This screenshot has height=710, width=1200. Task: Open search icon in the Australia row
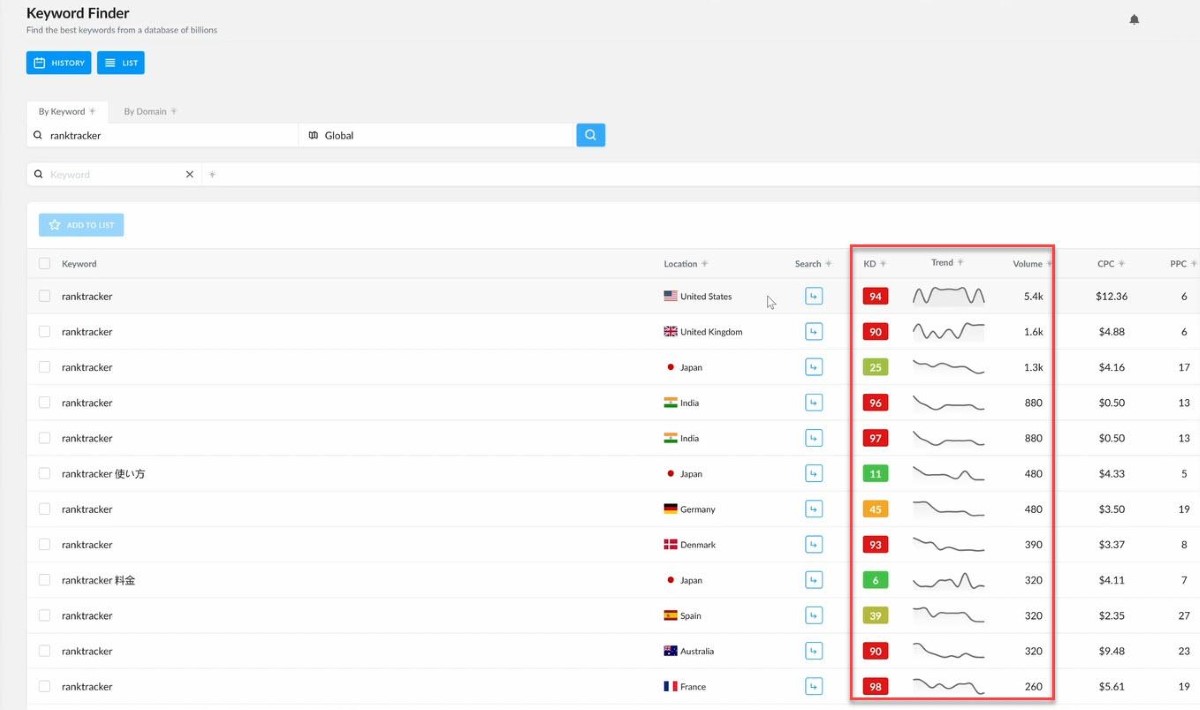pos(814,651)
